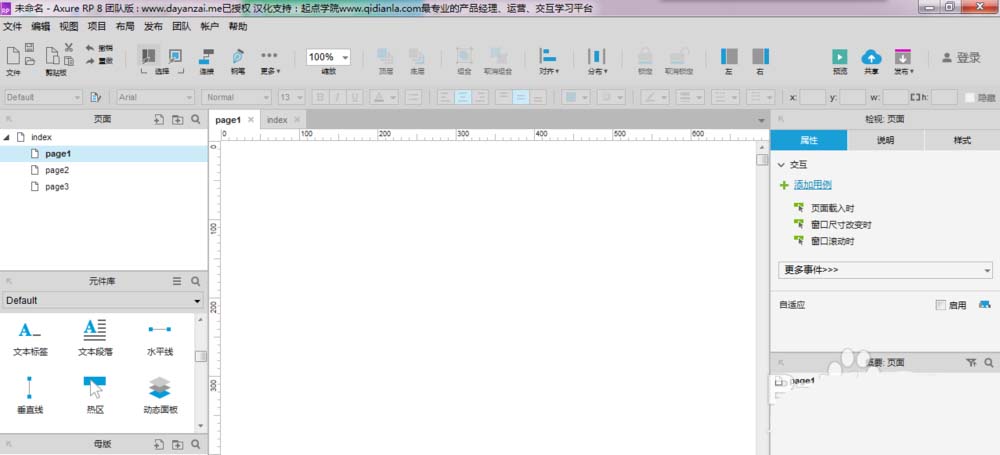Click the New File icon in toolbar
The image size is (1000, 455).
coord(13,55)
